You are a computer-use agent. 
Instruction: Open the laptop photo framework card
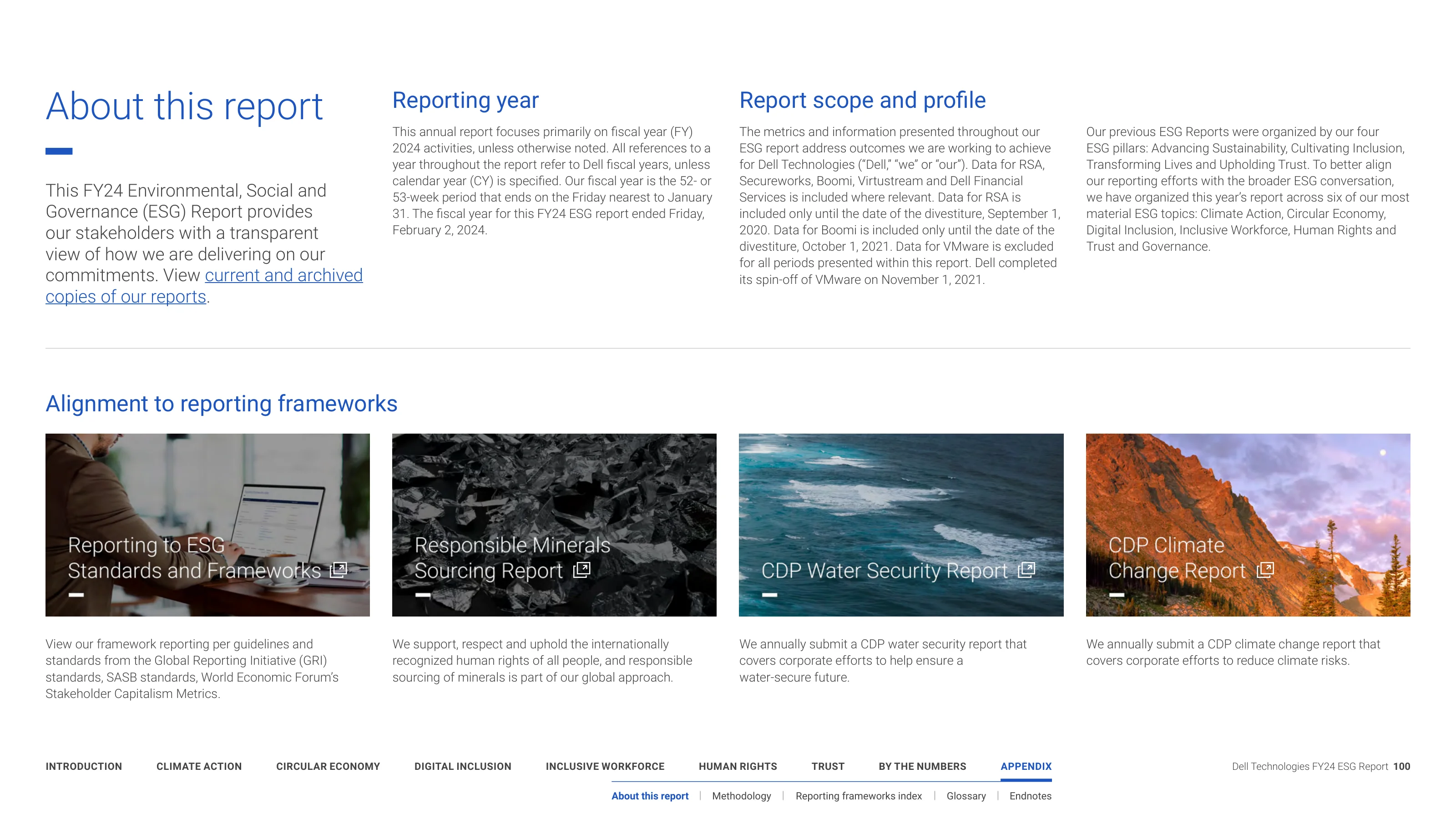point(207,525)
